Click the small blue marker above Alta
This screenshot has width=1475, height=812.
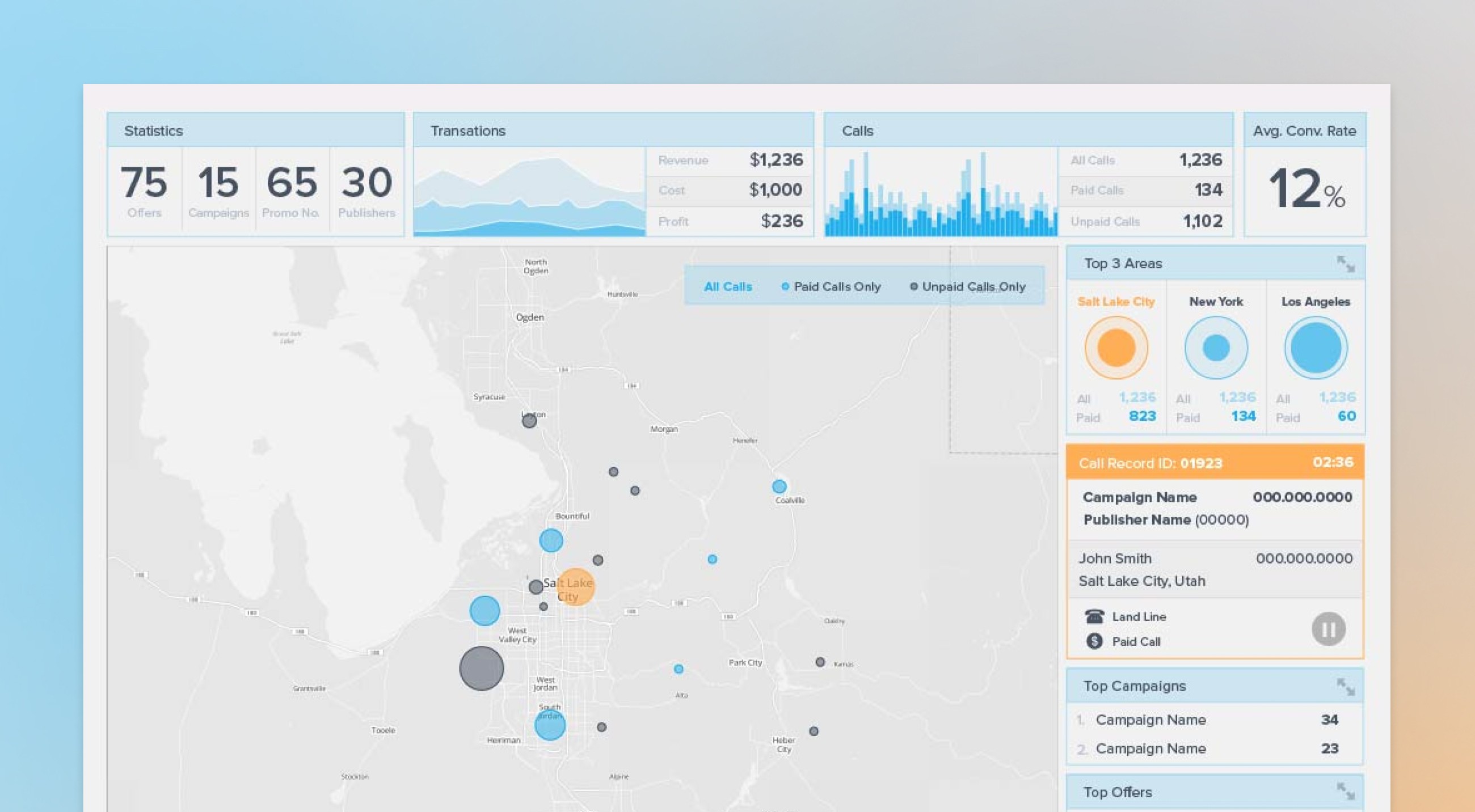pos(678,669)
